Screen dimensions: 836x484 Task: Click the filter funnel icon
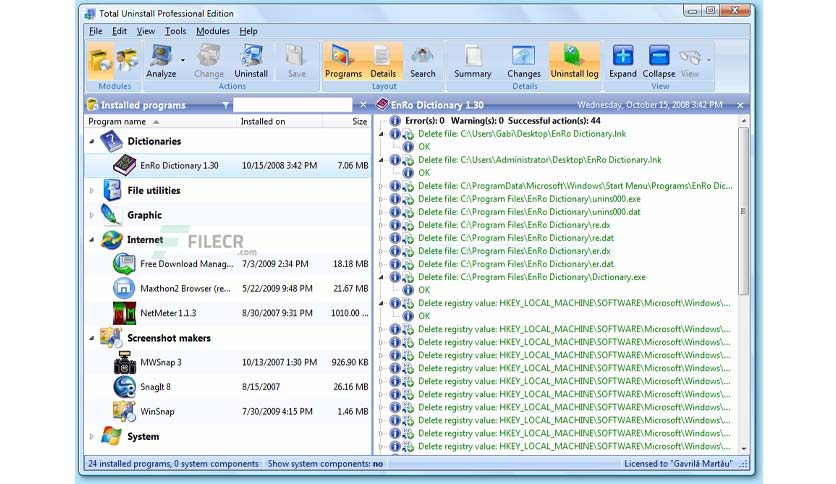click(x=226, y=106)
